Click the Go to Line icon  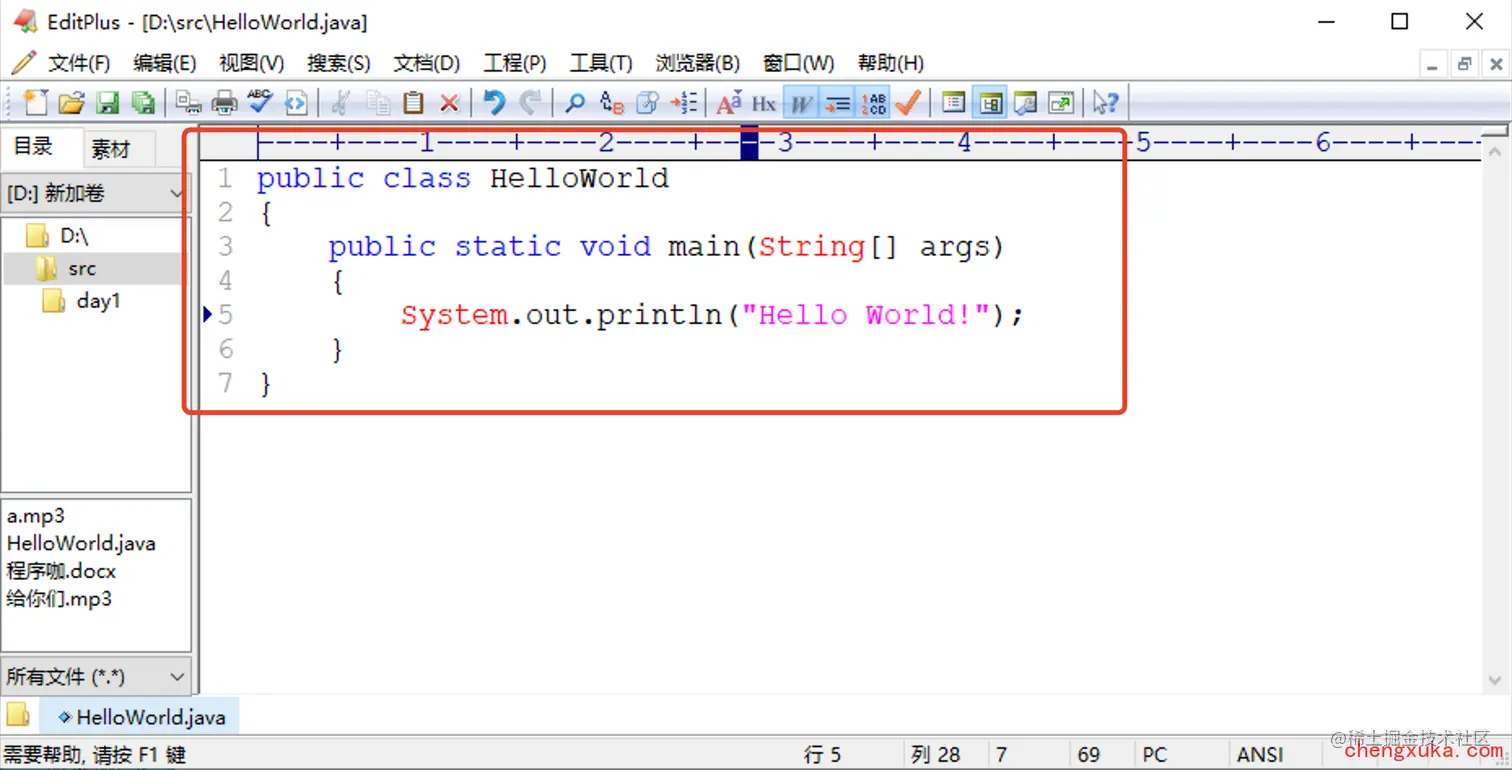(684, 102)
